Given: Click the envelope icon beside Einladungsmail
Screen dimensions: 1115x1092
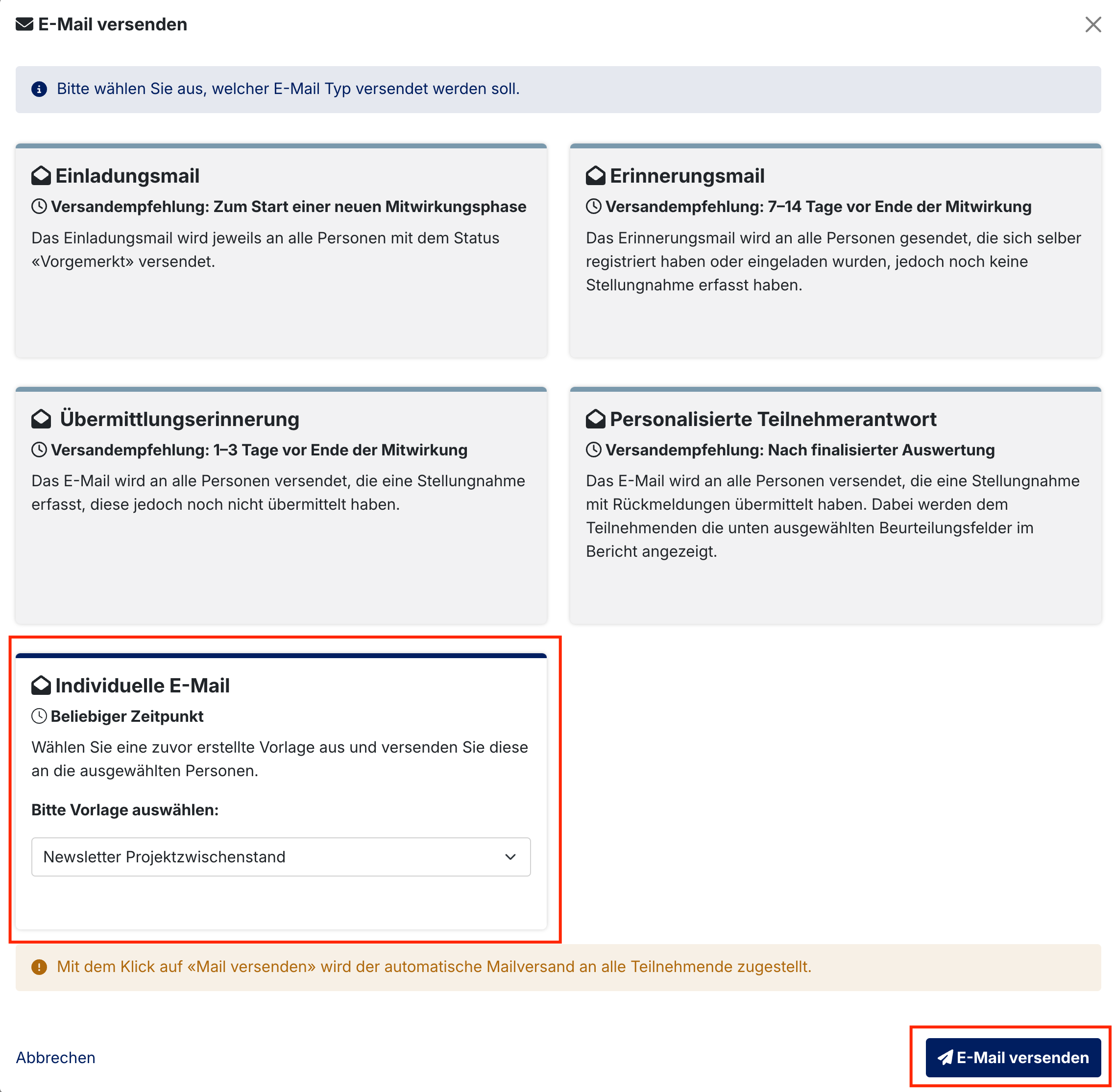Looking at the screenshot, I should [x=41, y=176].
